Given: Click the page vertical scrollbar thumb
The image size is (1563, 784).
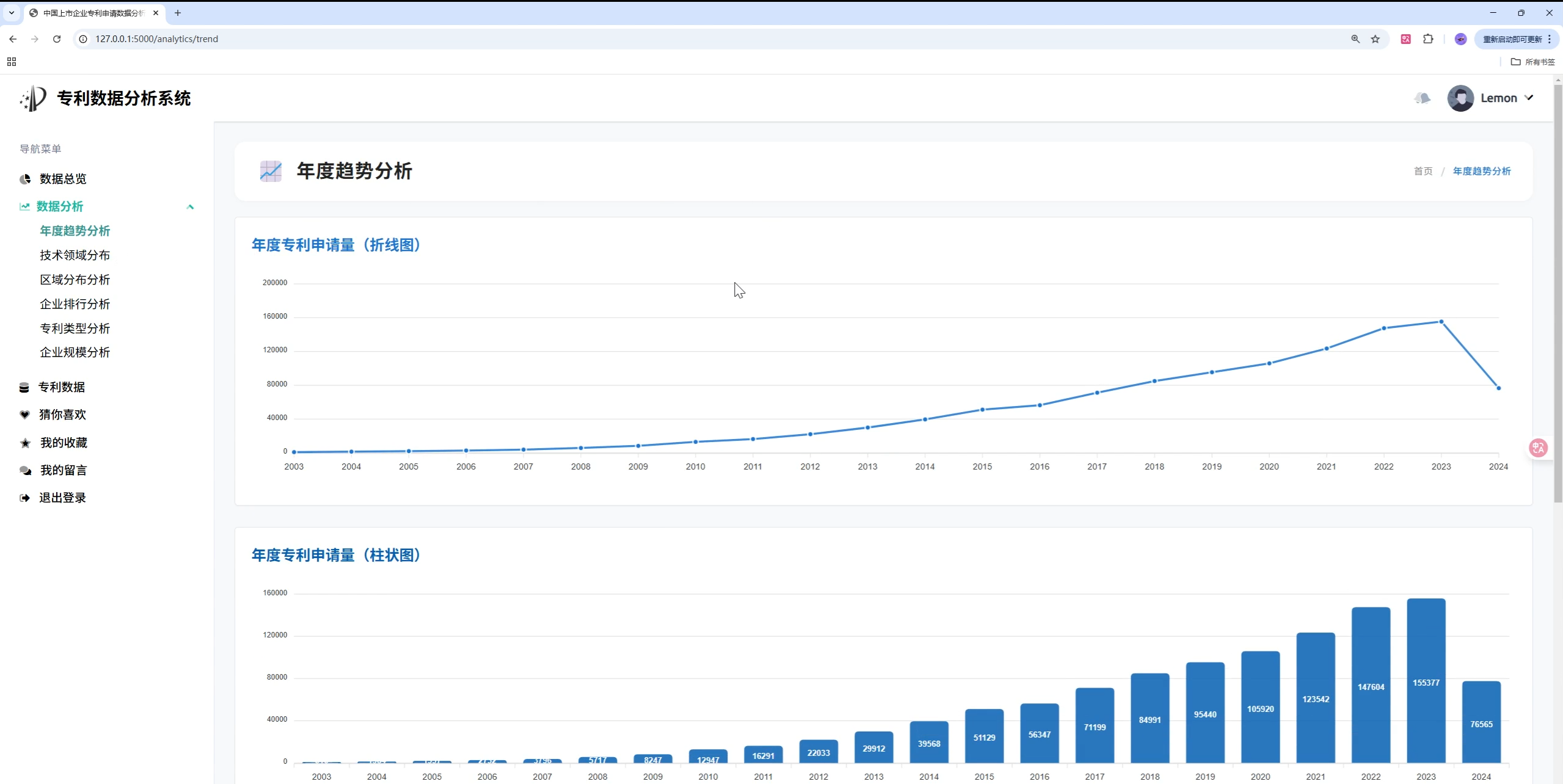Looking at the screenshot, I should (x=1558, y=293).
